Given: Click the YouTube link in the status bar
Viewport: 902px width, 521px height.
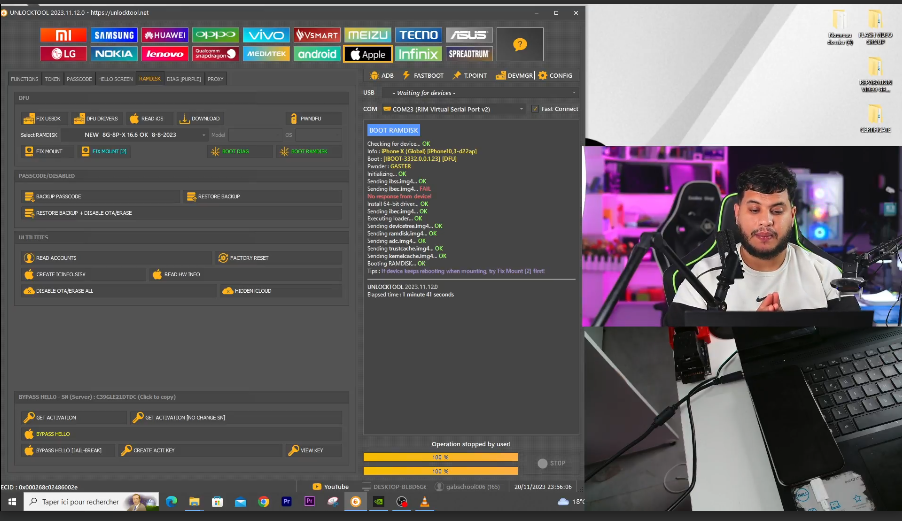Looking at the screenshot, I should pos(331,487).
